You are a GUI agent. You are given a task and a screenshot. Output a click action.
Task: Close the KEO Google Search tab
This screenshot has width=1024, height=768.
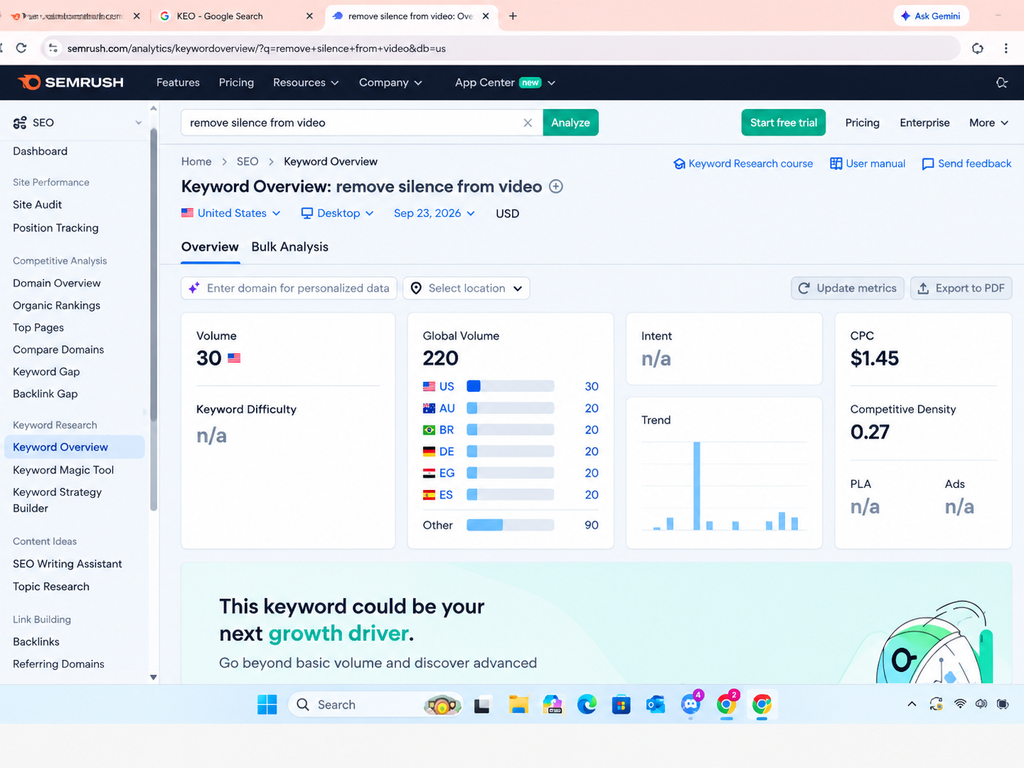point(310,16)
